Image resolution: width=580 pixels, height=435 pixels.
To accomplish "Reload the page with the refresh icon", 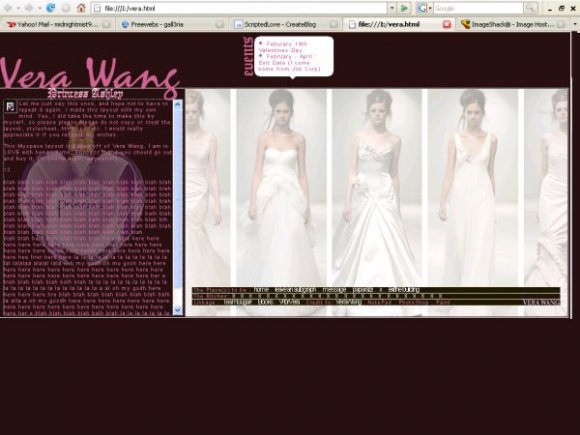I will (50, 8).
